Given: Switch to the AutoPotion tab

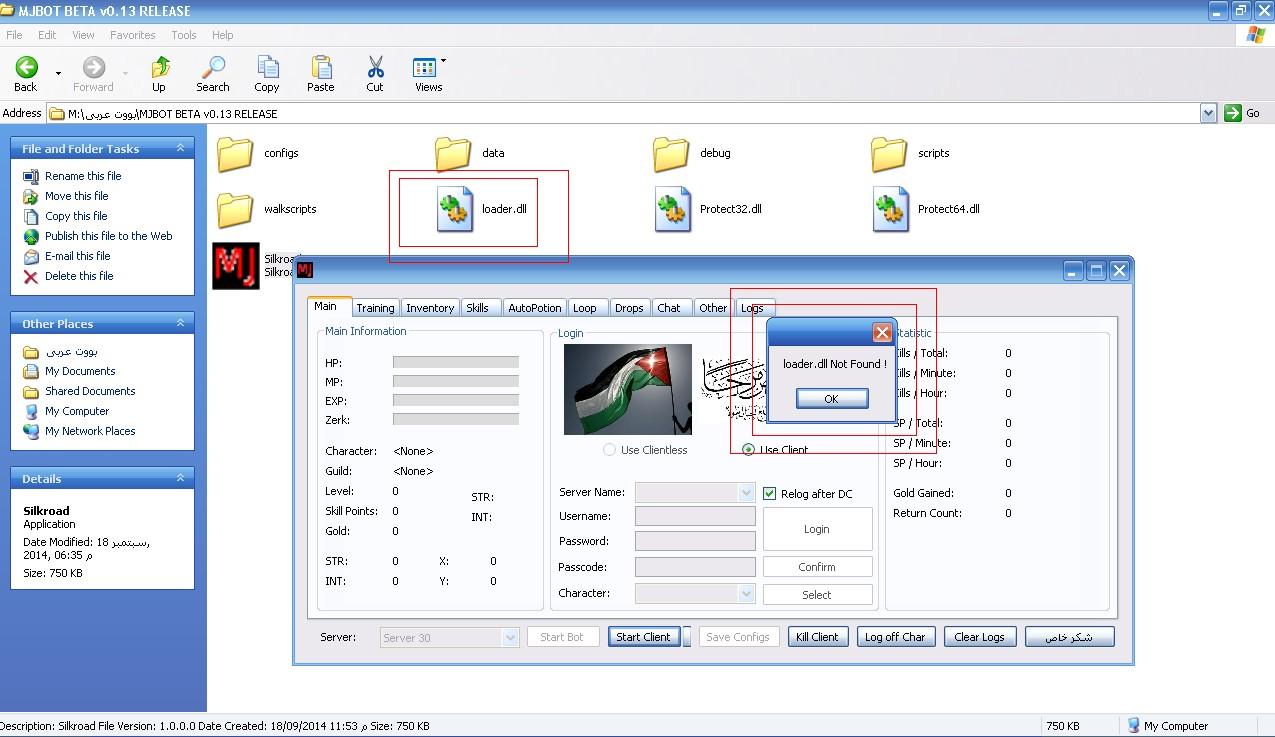Looking at the screenshot, I should 535,308.
